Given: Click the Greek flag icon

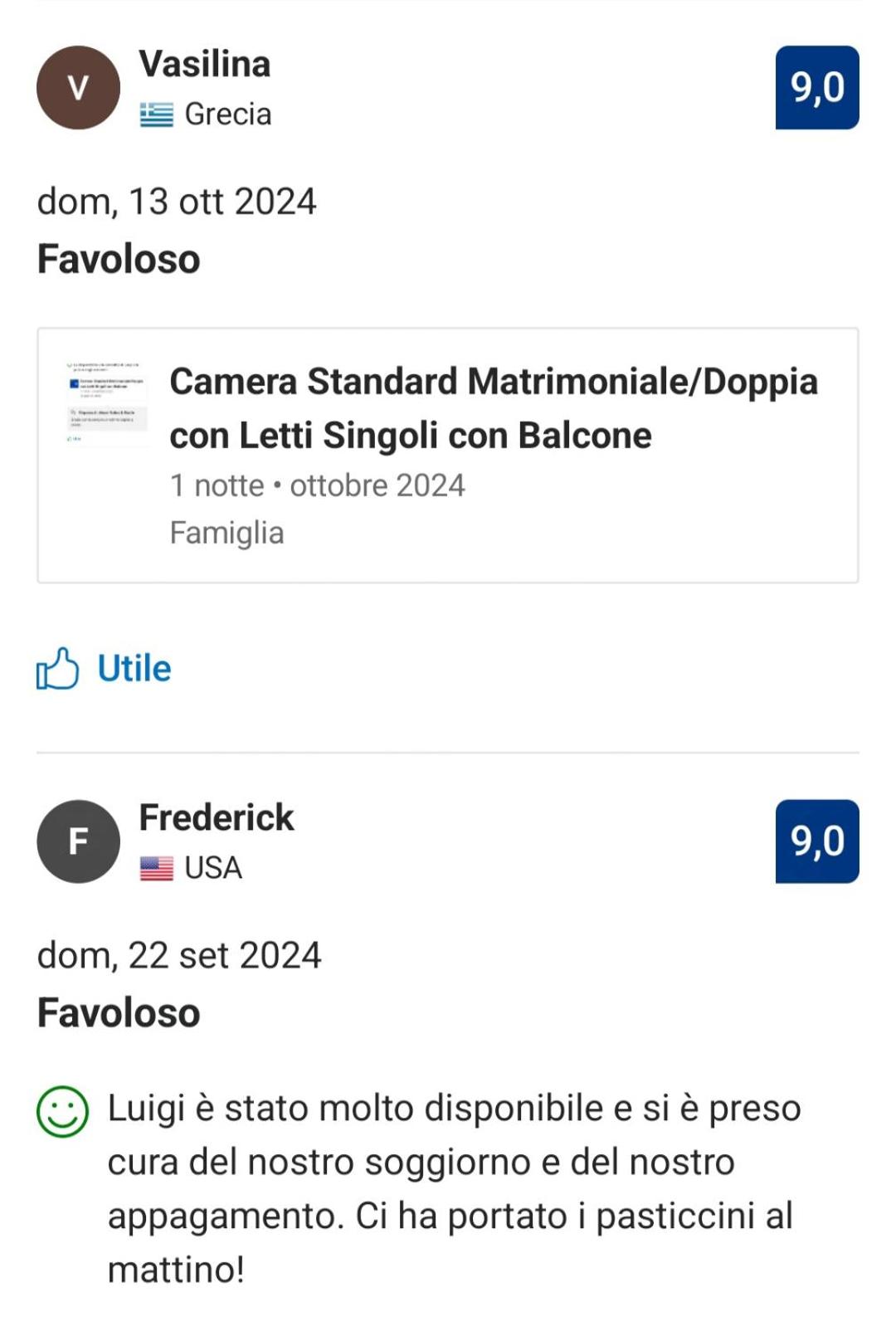Looking at the screenshot, I should point(156,115).
